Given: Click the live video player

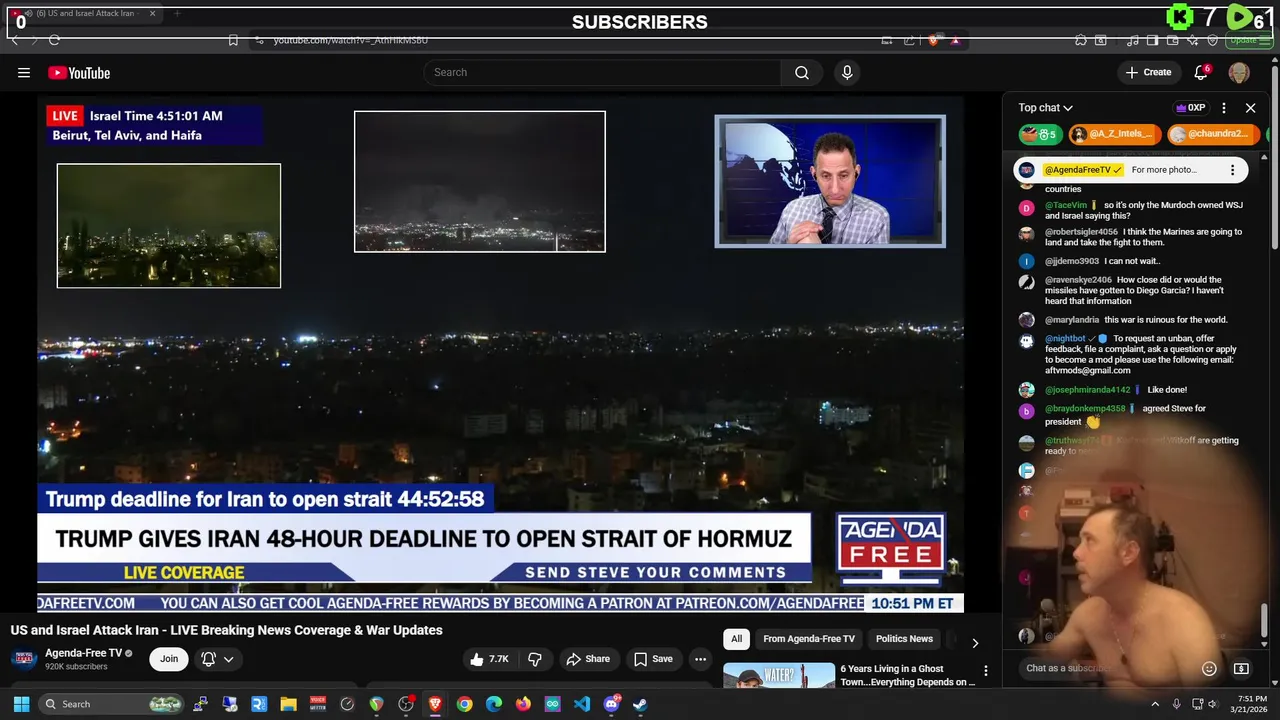Looking at the screenshot, I should (500, 353).
